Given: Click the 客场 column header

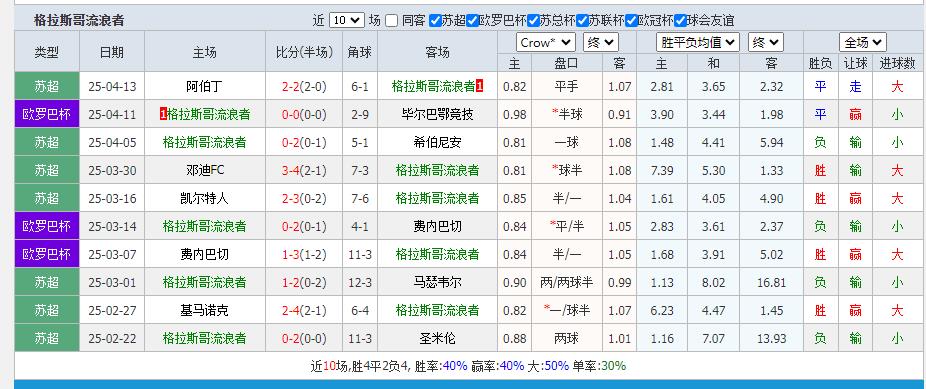Looking at the screenshot, I should 437,52.
